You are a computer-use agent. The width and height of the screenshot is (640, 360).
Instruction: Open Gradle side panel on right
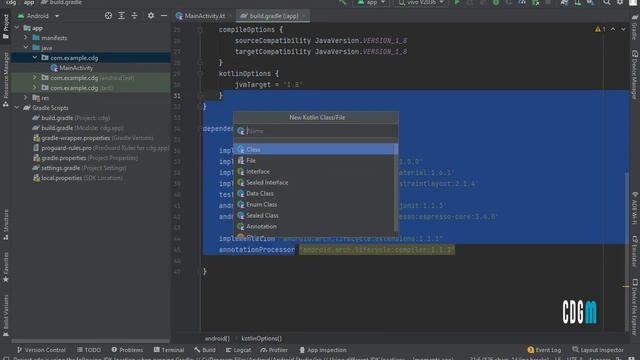pyautogui.click(x=635, y=28)
